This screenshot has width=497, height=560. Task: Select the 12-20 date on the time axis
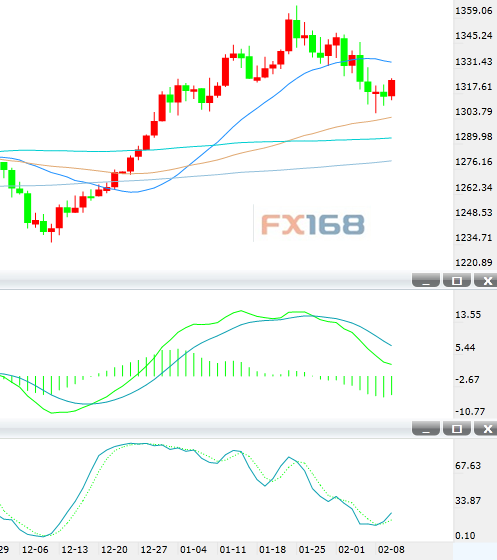pyautogui.click(x=114, y=550)
